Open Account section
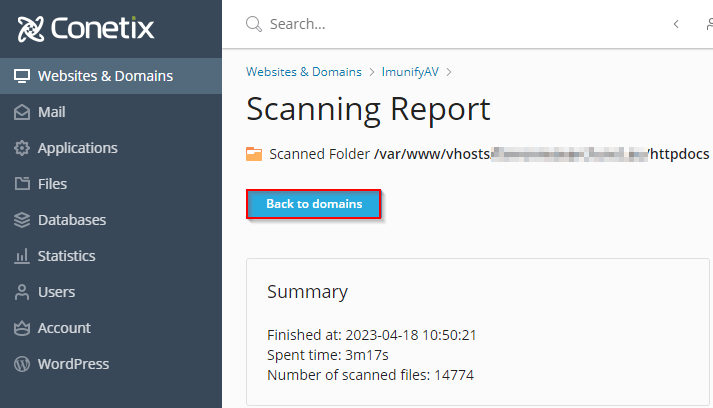The image size is (713, 408). coord(111,328)
